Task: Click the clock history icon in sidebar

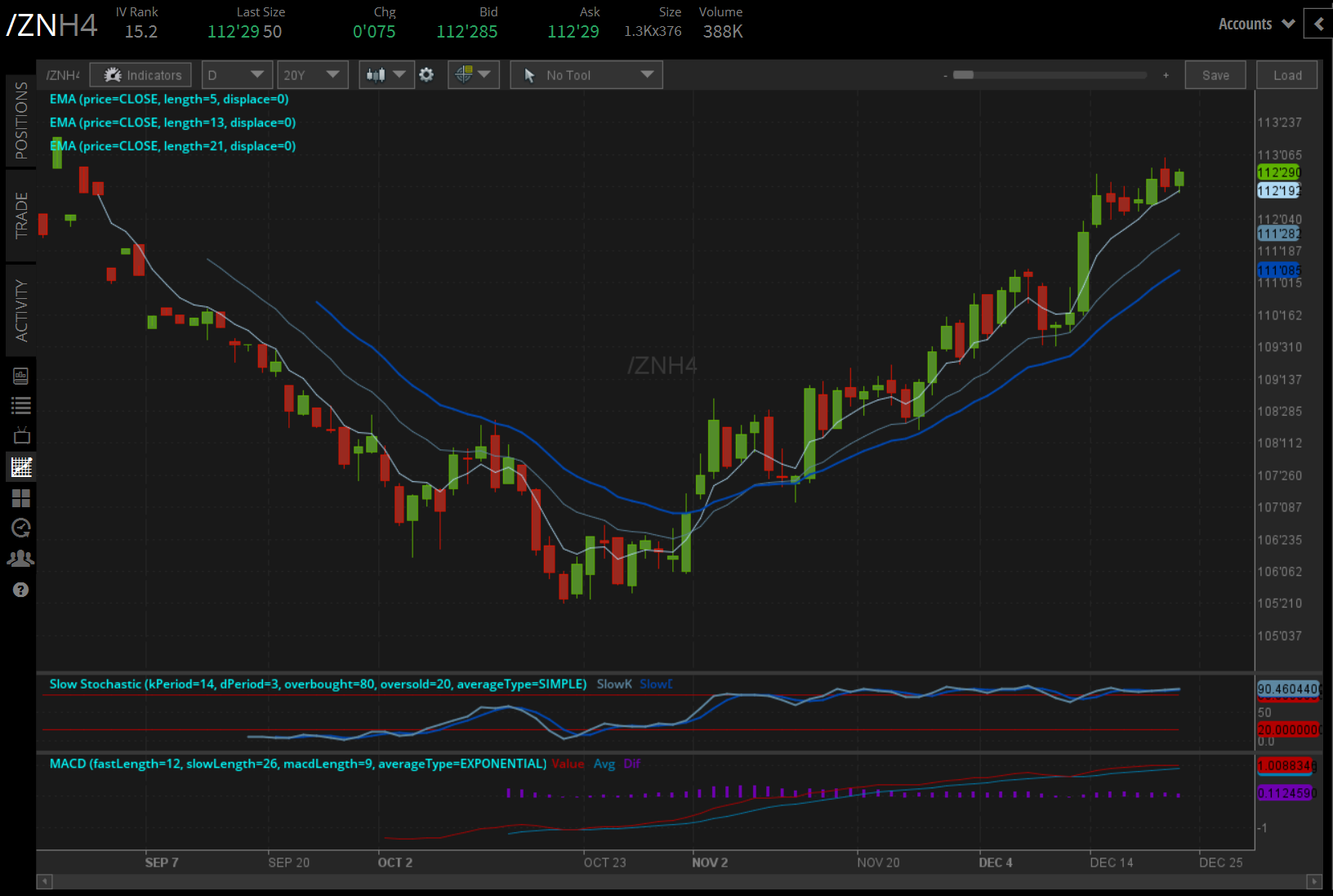Action: point(21,528)
